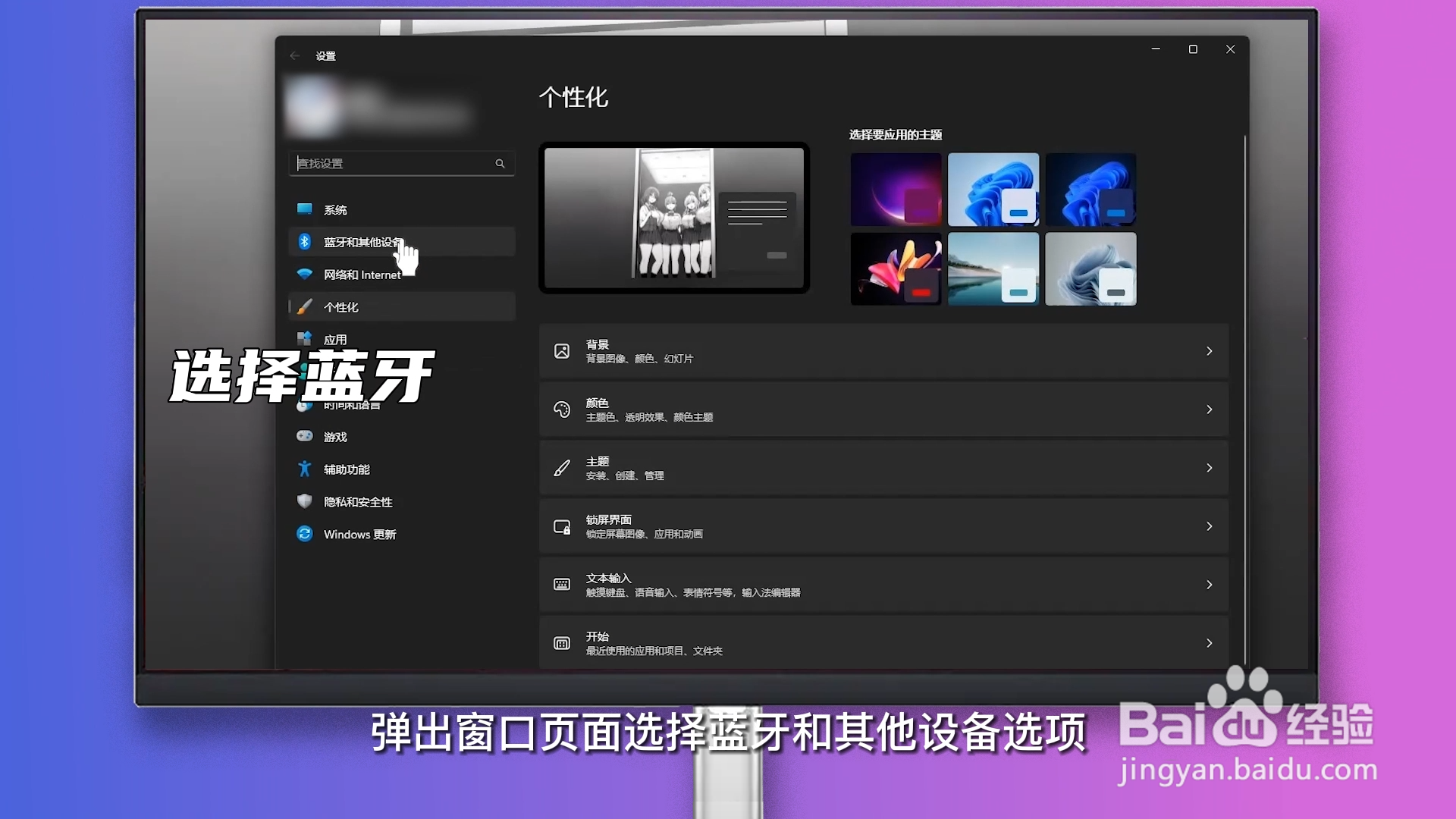
Task: Apply the gray flow theme
Action: (x=1090, y=269)
